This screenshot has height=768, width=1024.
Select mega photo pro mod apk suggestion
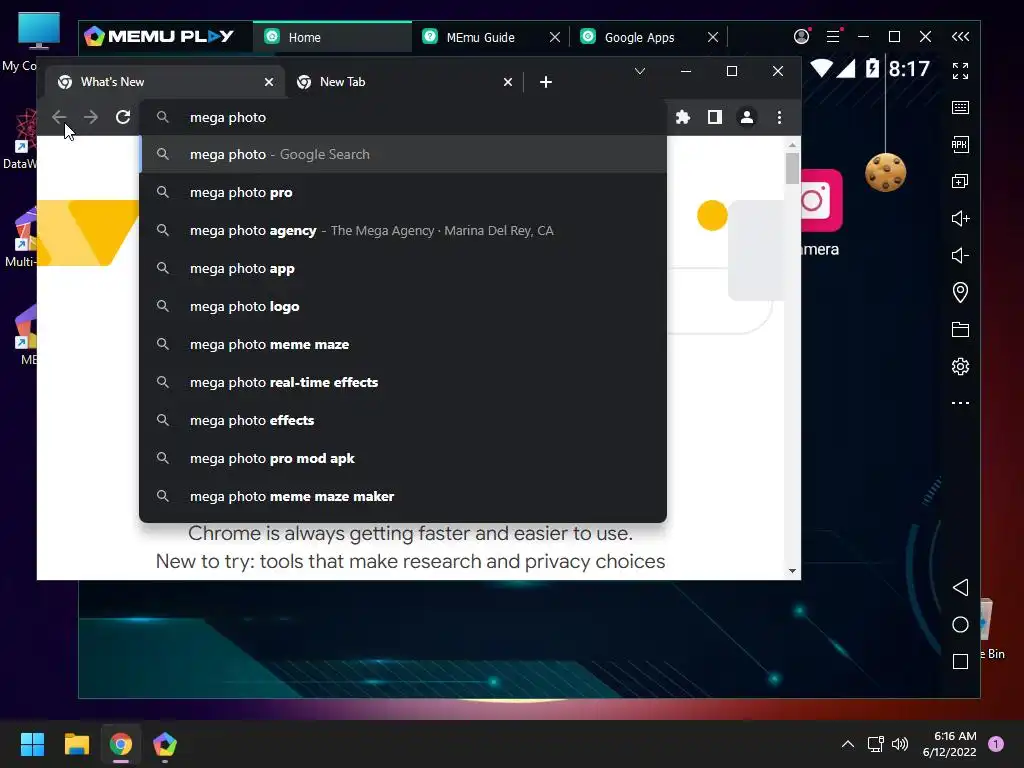click(403, 458)
